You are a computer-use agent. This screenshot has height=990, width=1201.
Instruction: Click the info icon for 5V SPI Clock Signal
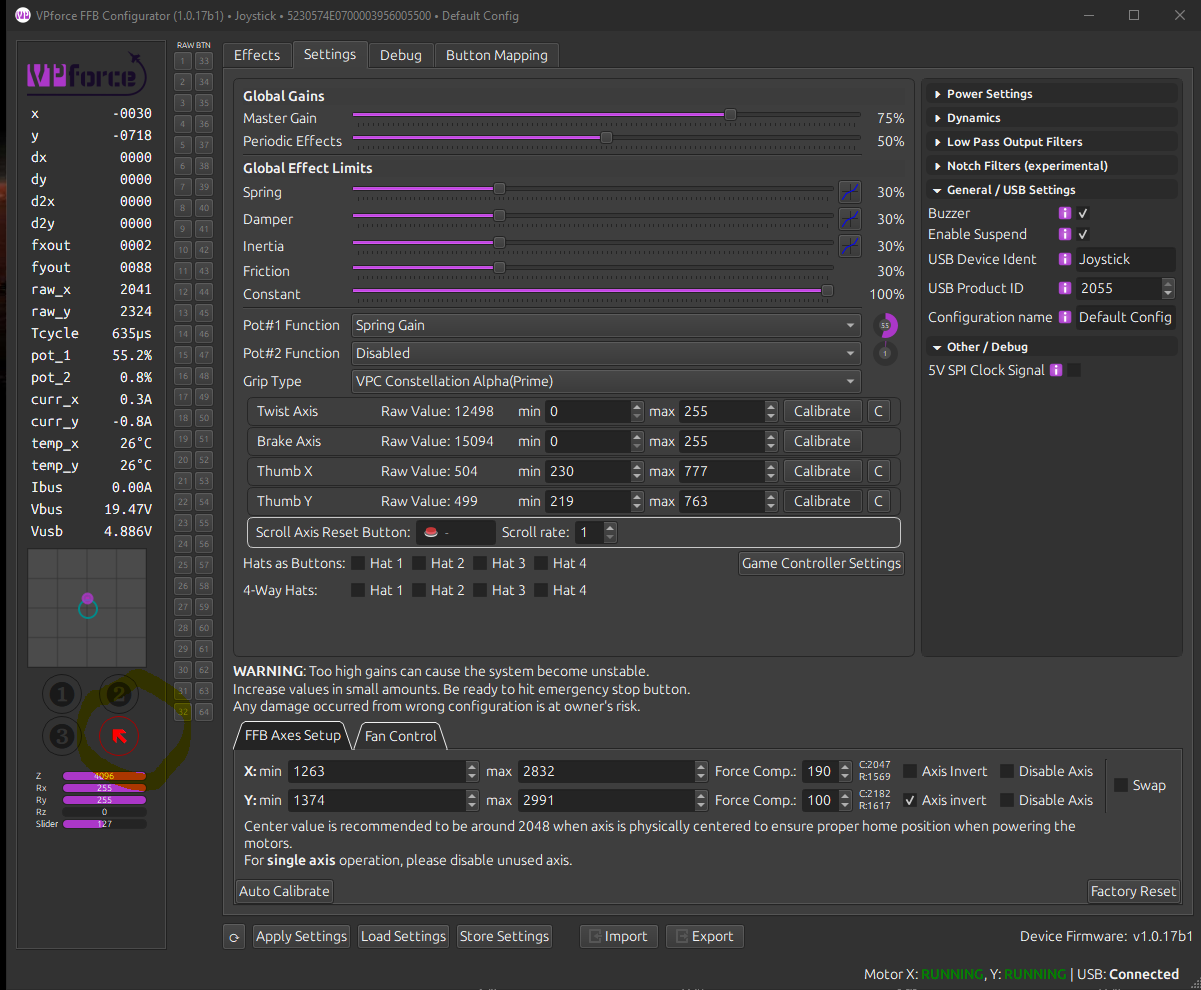coord(1055,370)
